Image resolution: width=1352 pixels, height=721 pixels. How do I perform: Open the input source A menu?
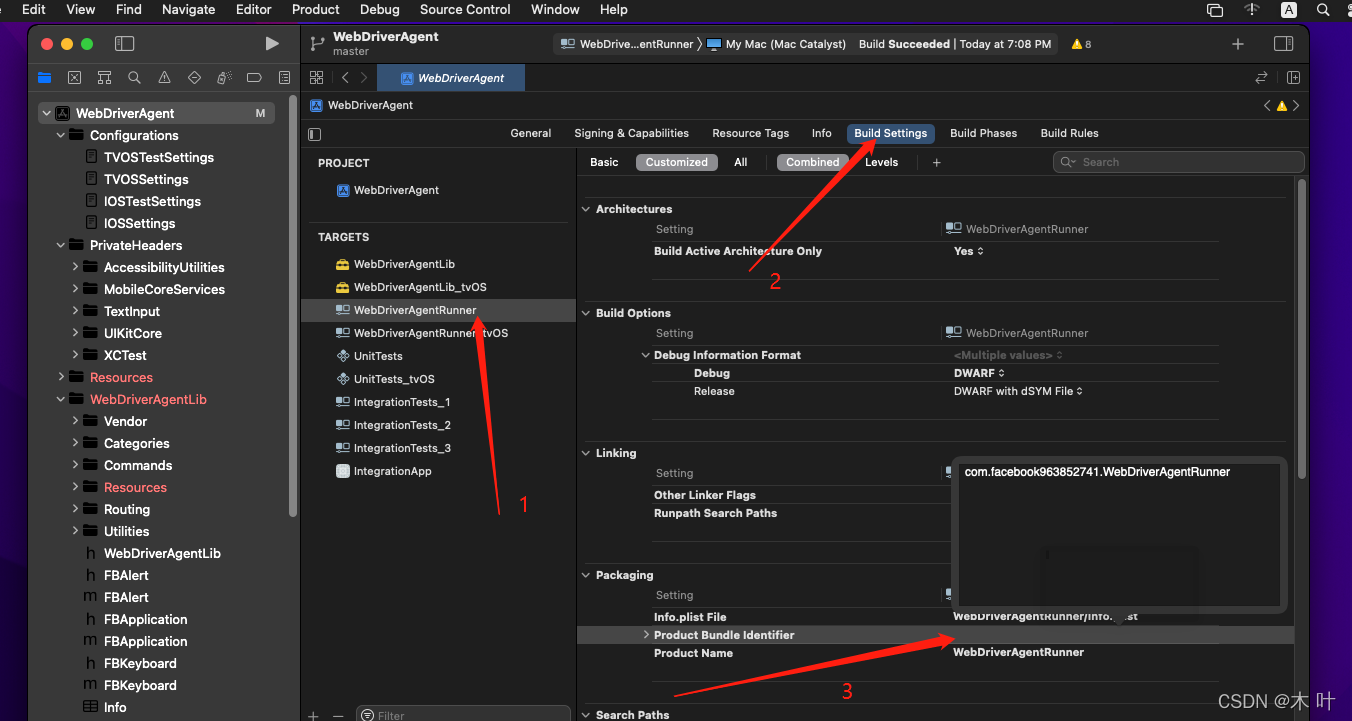click(x=1289, y=10)
